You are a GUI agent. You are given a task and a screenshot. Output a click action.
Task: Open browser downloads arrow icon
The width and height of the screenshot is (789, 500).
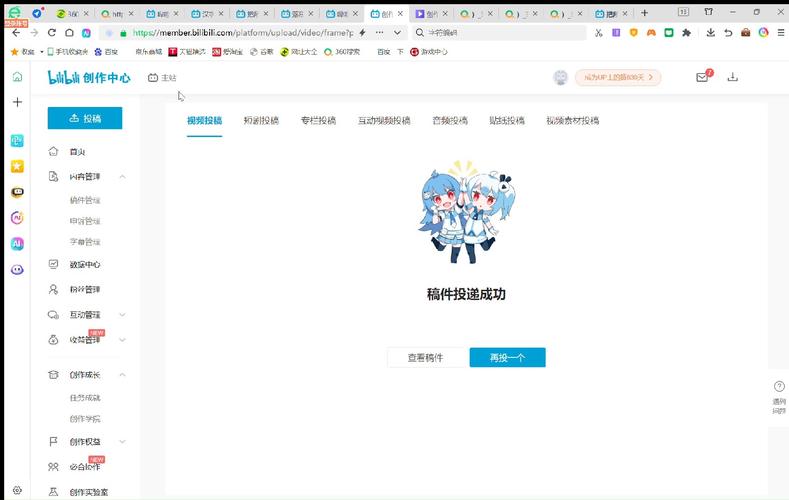pos(711,33)
